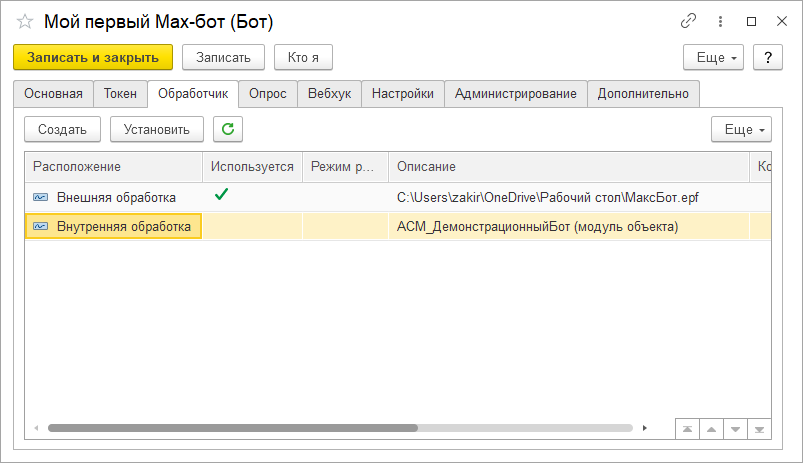Click the Используется column header

(x=252, y=166)
